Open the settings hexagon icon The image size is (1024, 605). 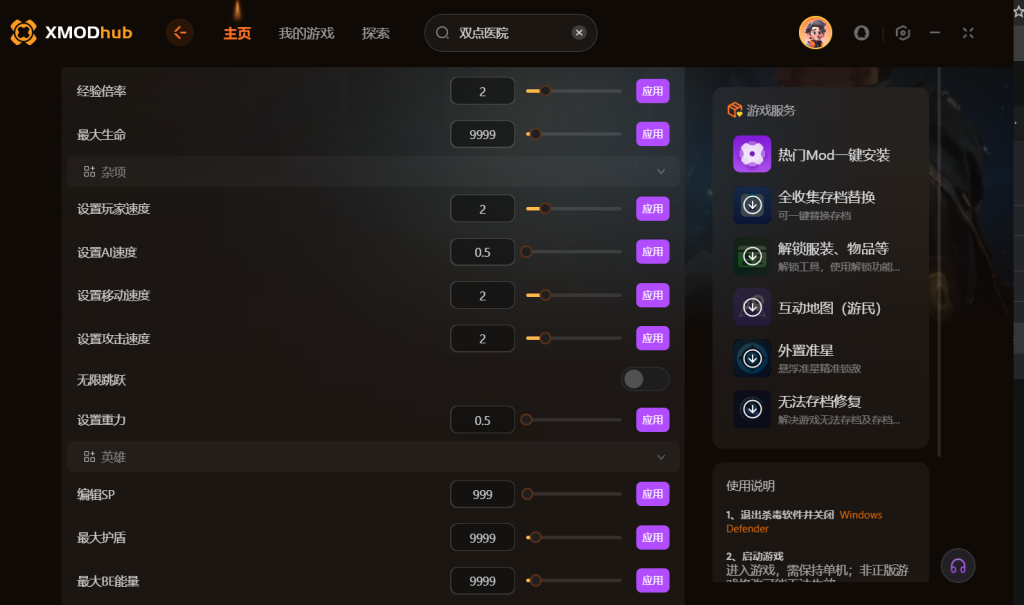(x=903, y=33)
